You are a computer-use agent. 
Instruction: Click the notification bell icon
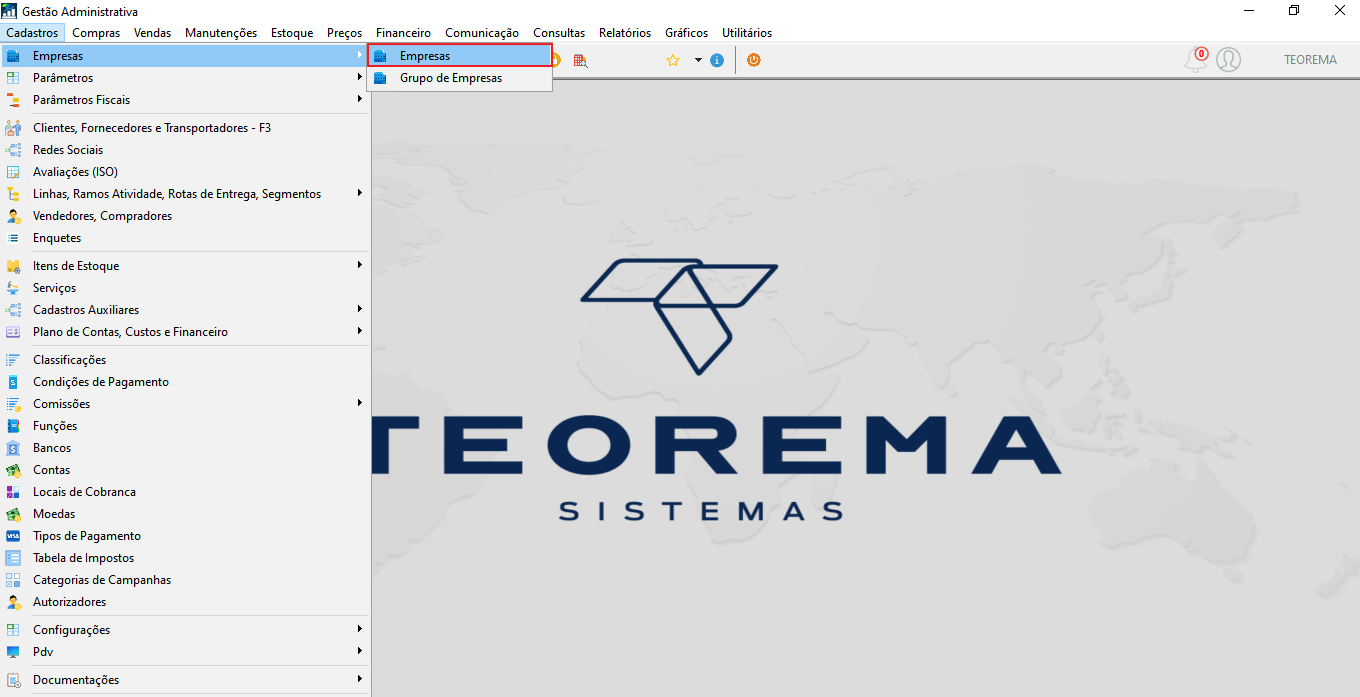(x=1195, y=60)
